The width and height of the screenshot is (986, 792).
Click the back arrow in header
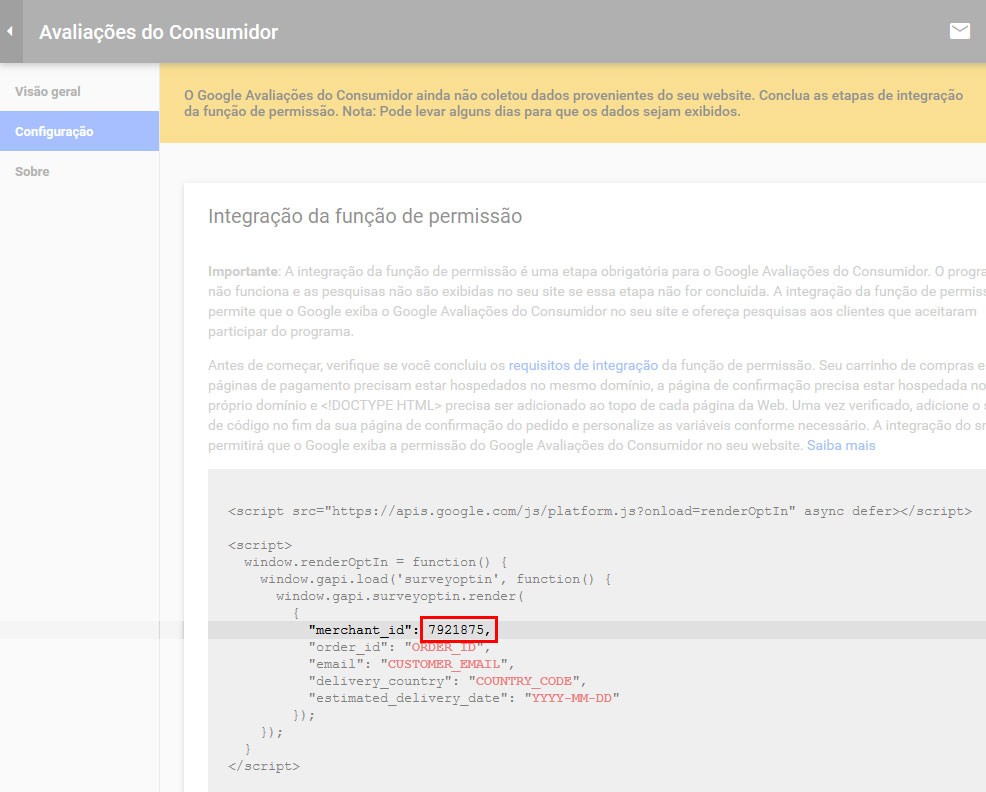[10, 31]
